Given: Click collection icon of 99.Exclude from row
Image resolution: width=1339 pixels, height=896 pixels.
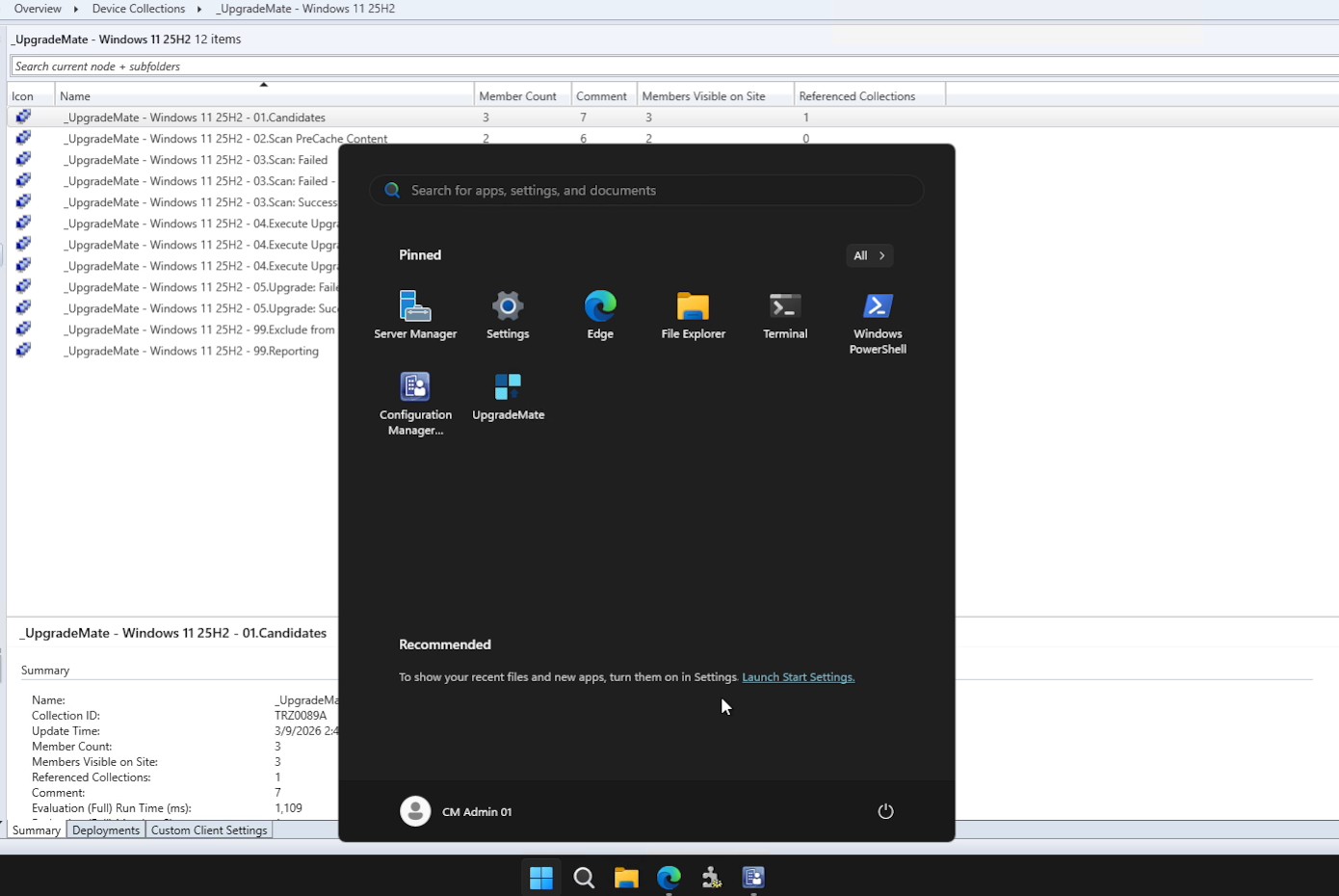Looking at the screenshot, I should pyautogui.click(x=23, y=329).
